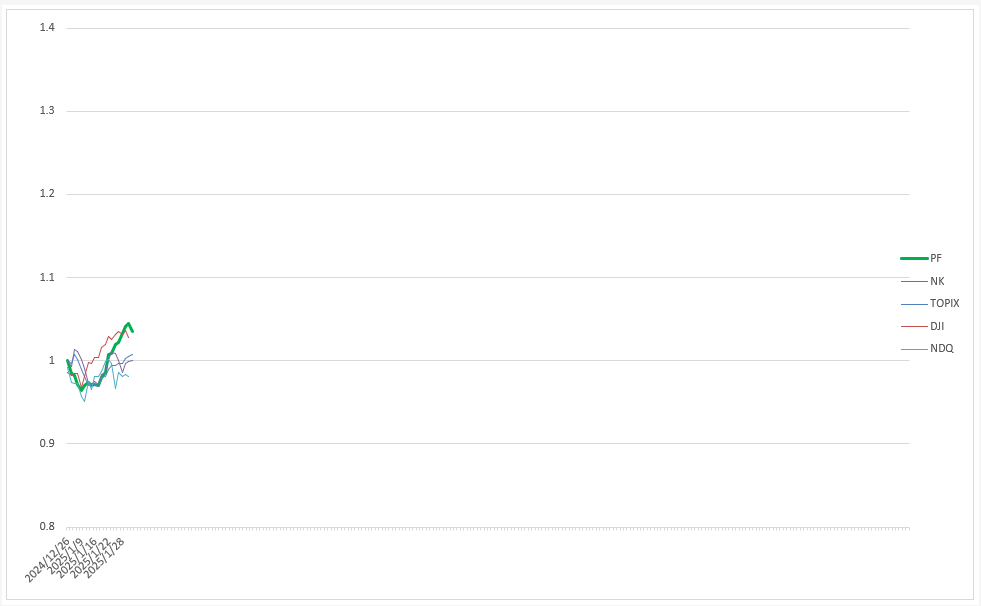Click the lowest dip of the NDQ line
The image size is (981, 606).
(84, 400)
